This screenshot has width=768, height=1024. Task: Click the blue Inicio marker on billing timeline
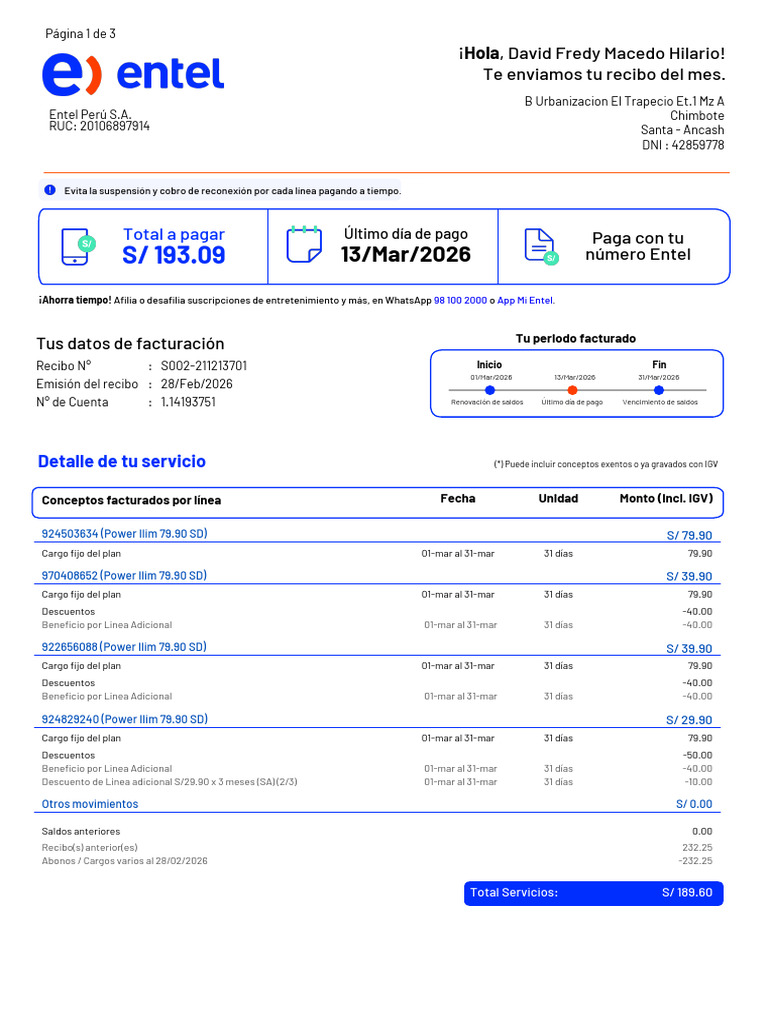tap(490, 390)
